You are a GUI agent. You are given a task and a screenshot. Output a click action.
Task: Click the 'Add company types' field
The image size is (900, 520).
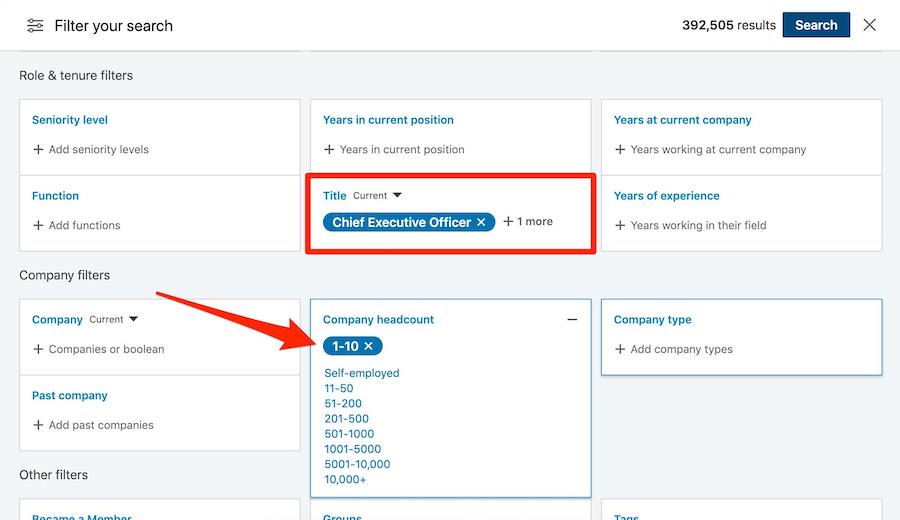click(x=681, y=349)
